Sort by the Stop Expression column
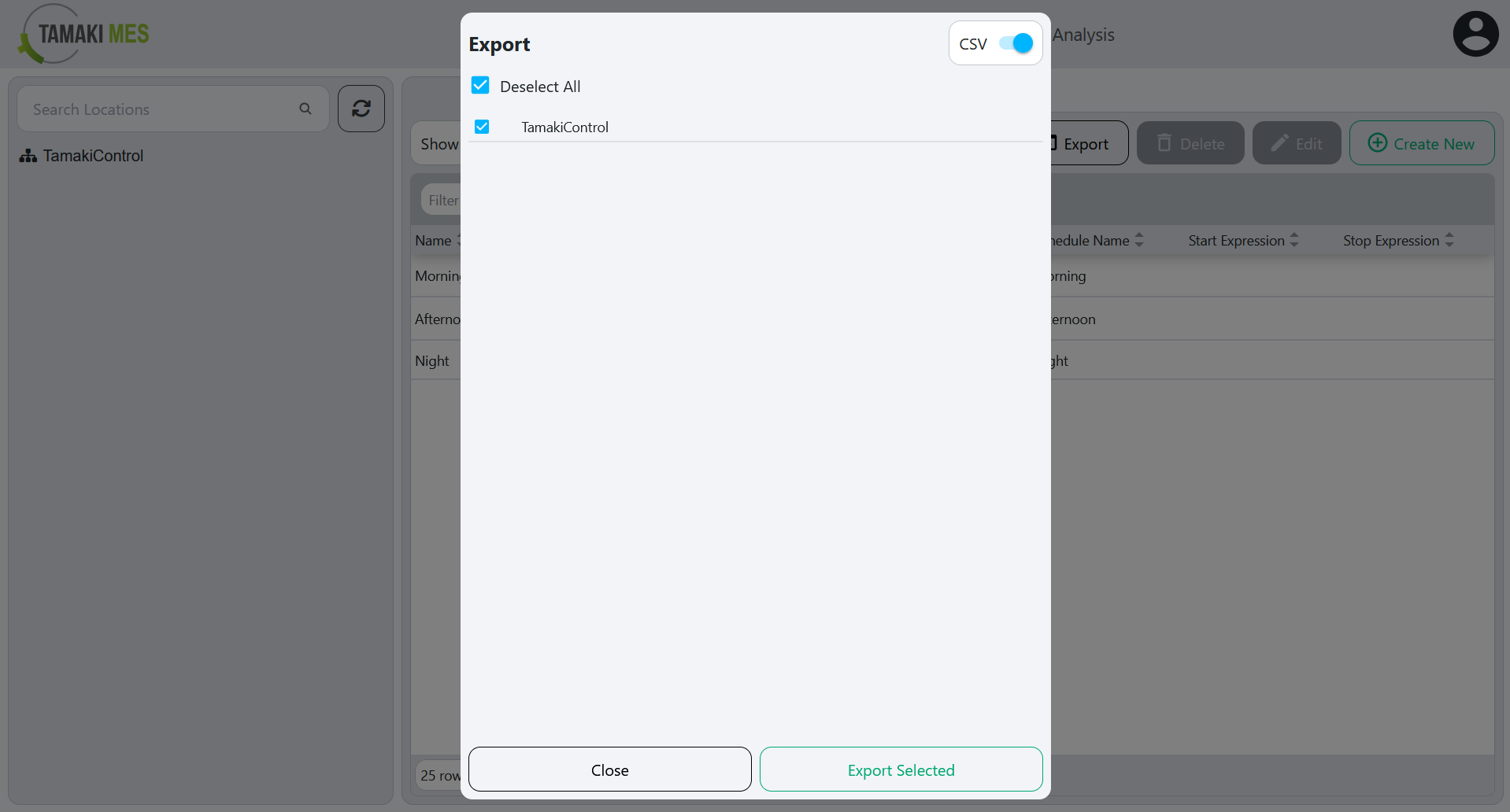1510x812 pixels. tap(1449, 240)
